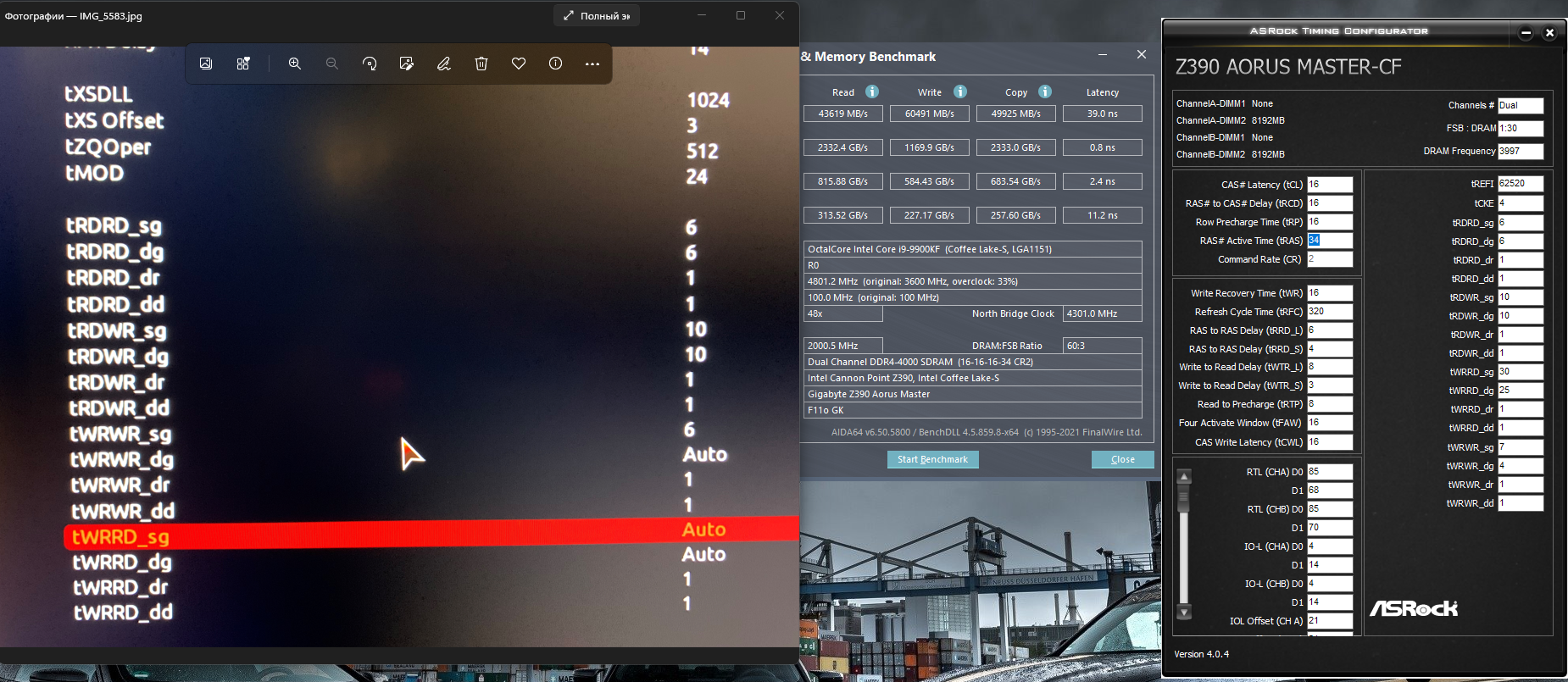The width and height of the screenshot is (1568, 682).
Task: Switch the Photos viewer to full screen
Action: (597, 16)
